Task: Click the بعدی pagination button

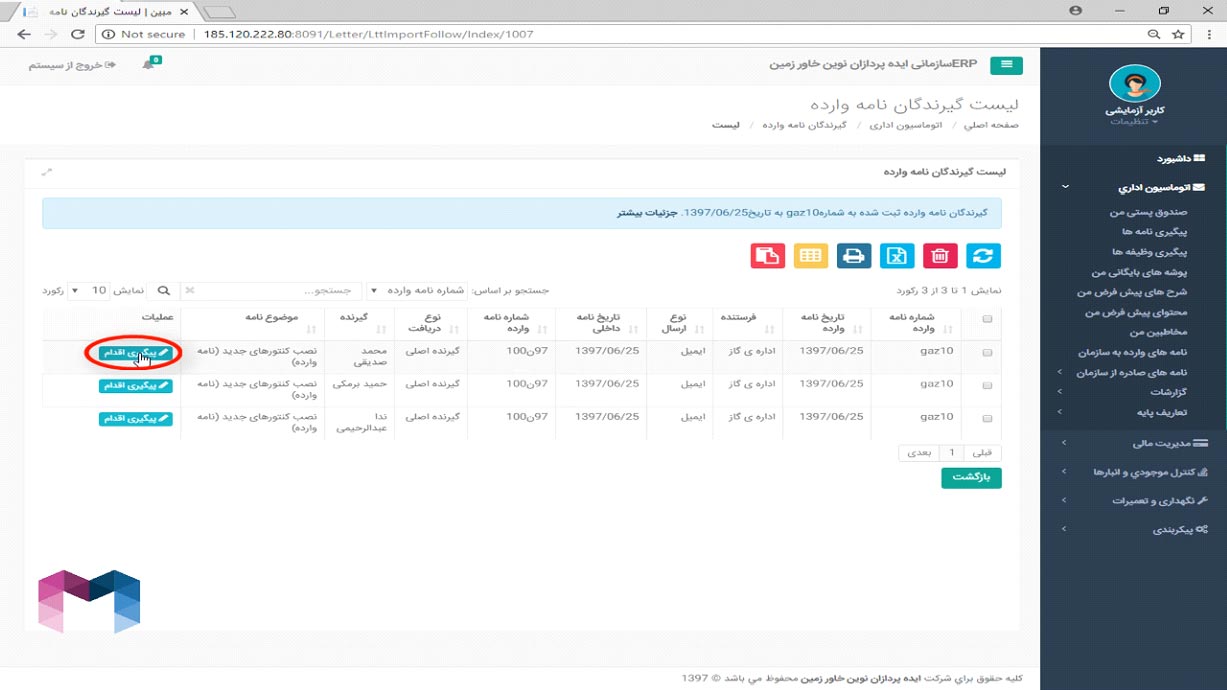Action: tap(919, 452)
